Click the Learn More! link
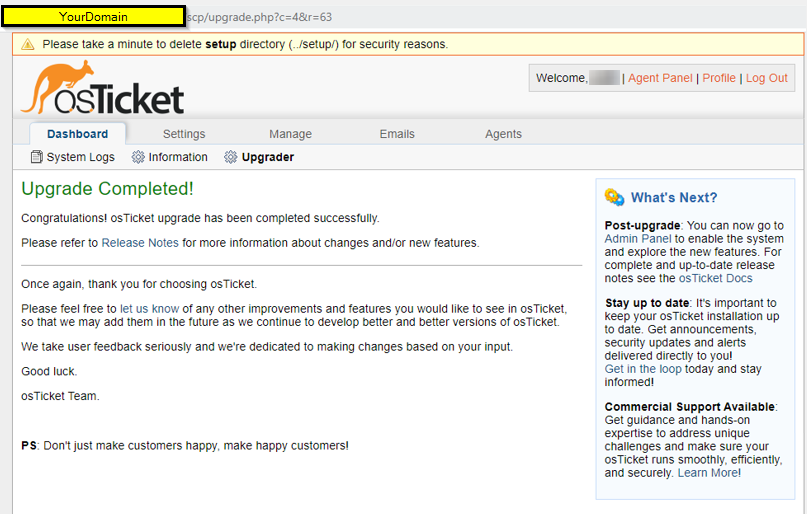The width and height of the screenshot is (807, 514). pyautogui.click(x=709, y=472)
